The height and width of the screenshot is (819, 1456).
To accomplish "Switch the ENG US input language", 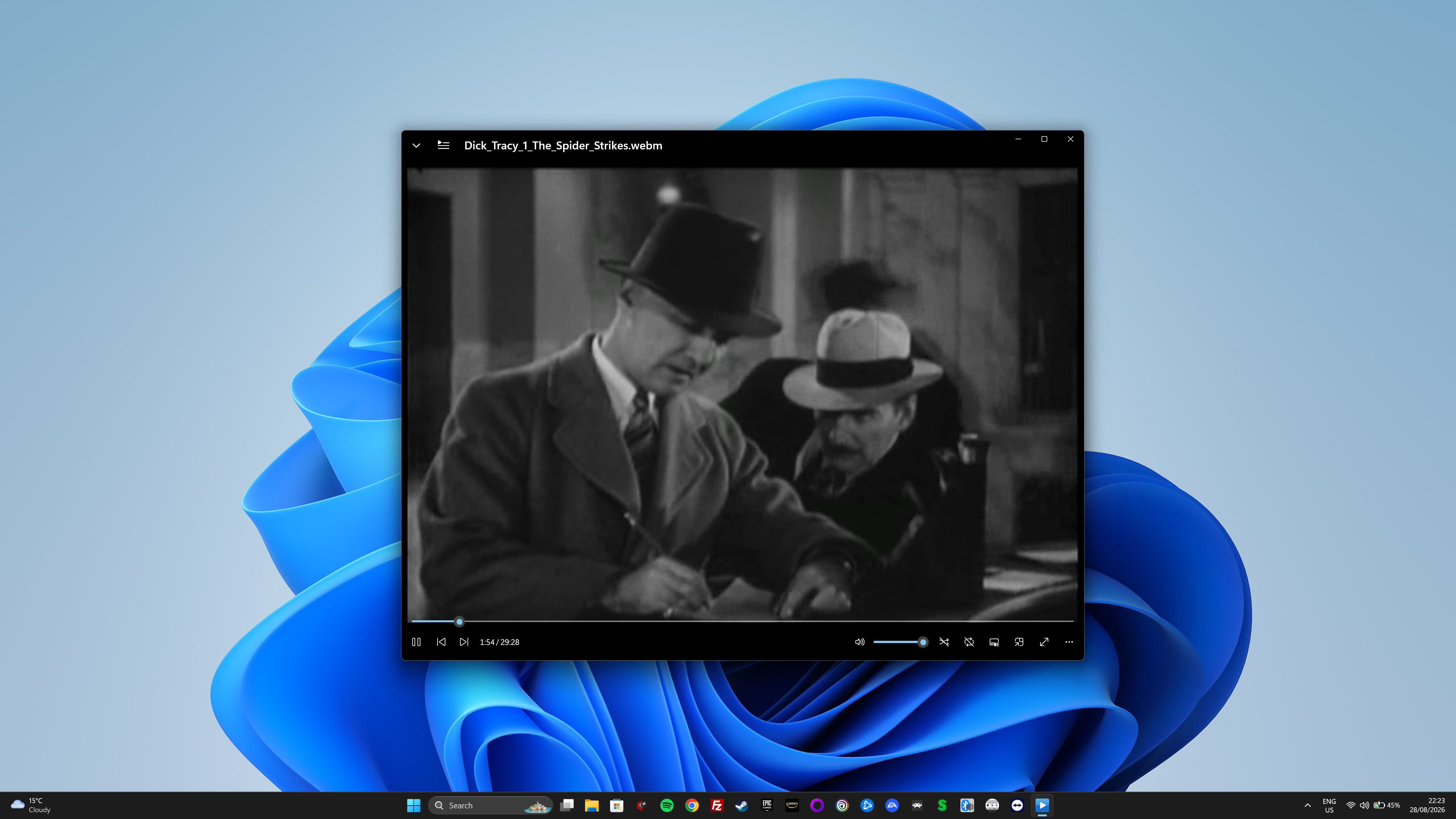I will [x=1329, y=805].
